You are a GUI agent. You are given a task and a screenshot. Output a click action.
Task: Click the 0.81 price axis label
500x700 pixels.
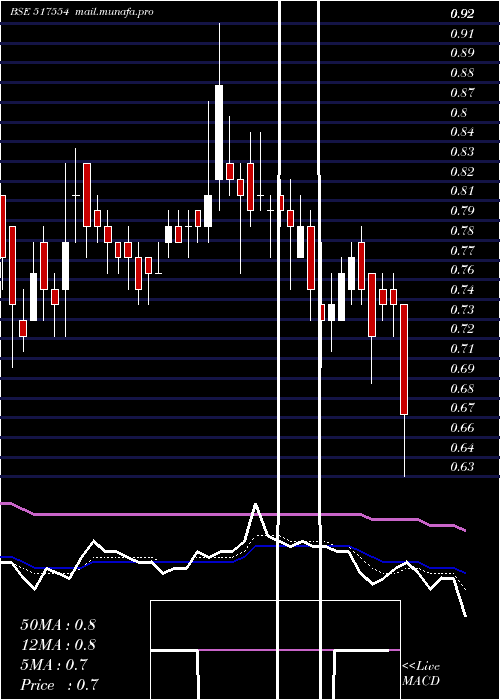[x=462, y=191]
